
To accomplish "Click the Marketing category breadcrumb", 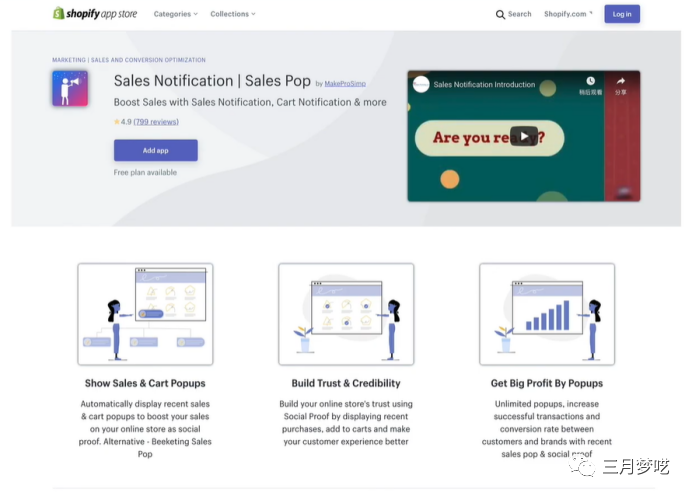I will pyautogui.click(x=70, y=60).
